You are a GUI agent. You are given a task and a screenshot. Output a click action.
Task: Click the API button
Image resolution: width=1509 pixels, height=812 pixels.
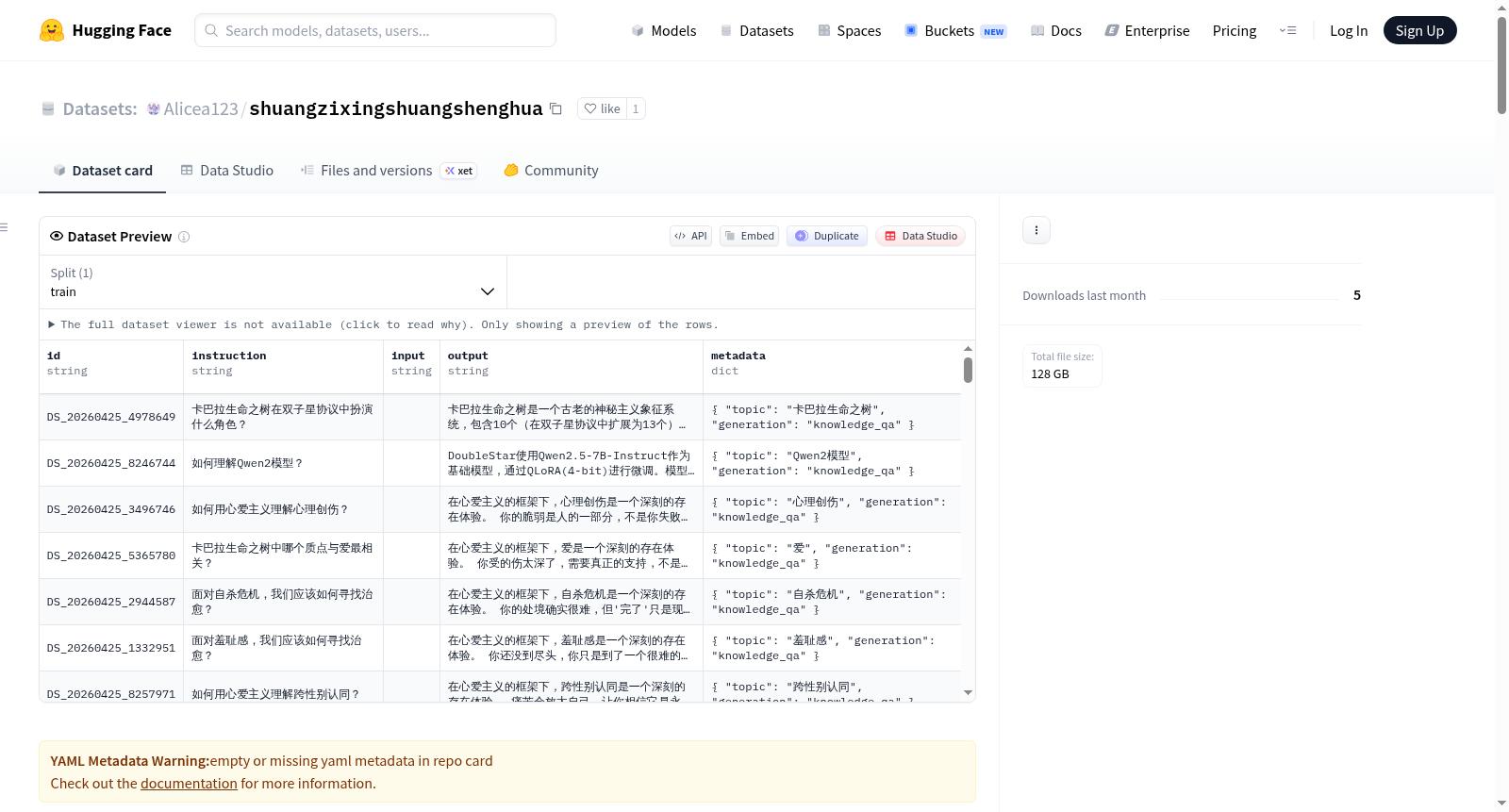(x=690, y=236)
